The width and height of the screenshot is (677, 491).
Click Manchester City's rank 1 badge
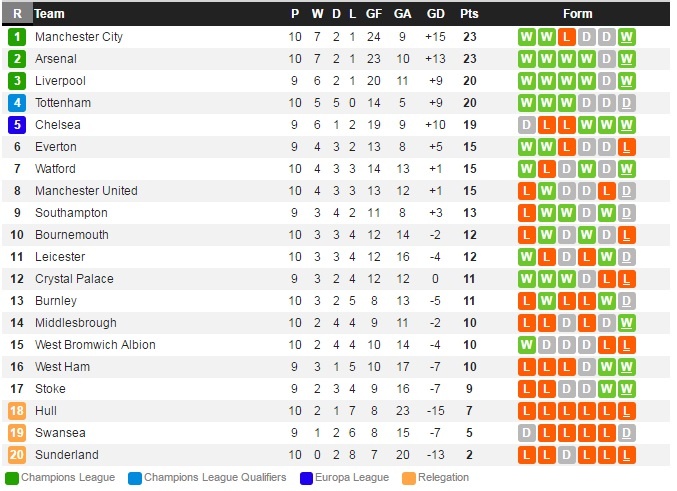pyautogui.click(x=17, y=37)
